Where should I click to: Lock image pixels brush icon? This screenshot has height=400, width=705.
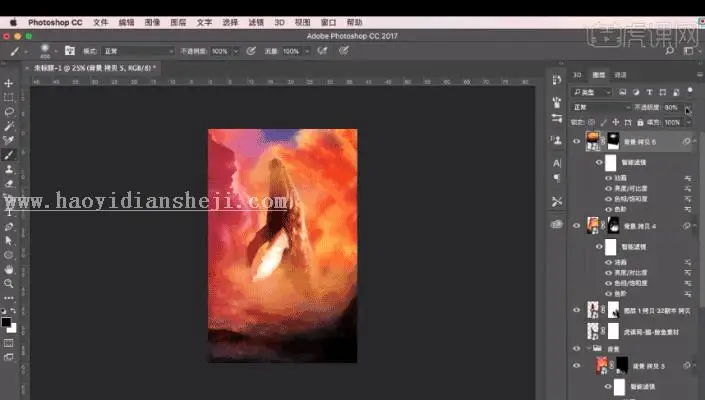tap(603, 122)
